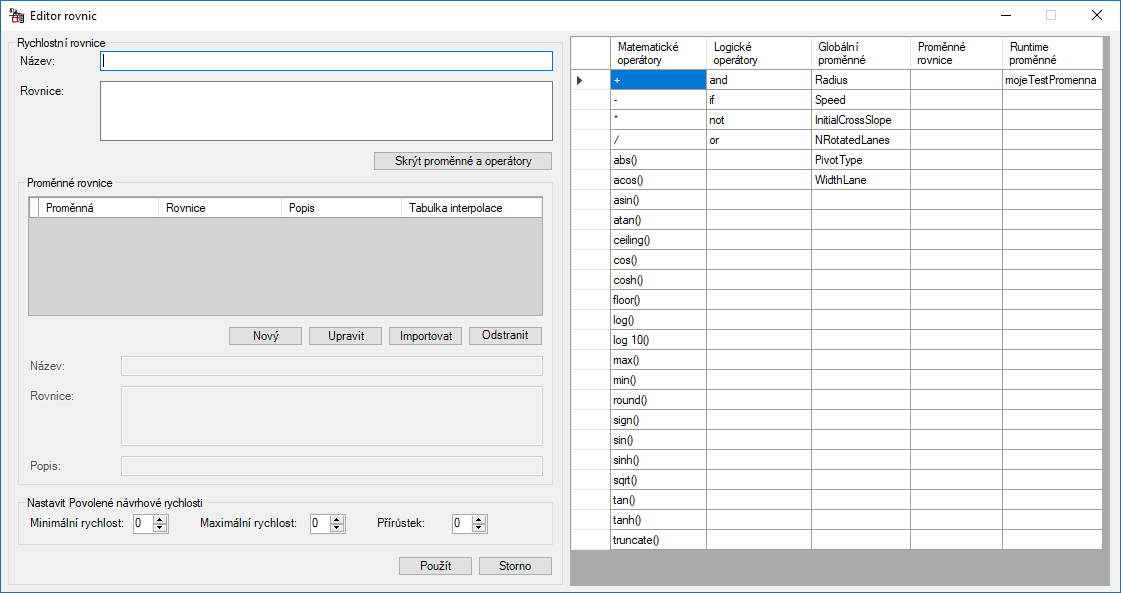1121x593 pixels.
Task: Select the mojeTestPromenna runtime variable cell
Action: tap(1052, 80)
